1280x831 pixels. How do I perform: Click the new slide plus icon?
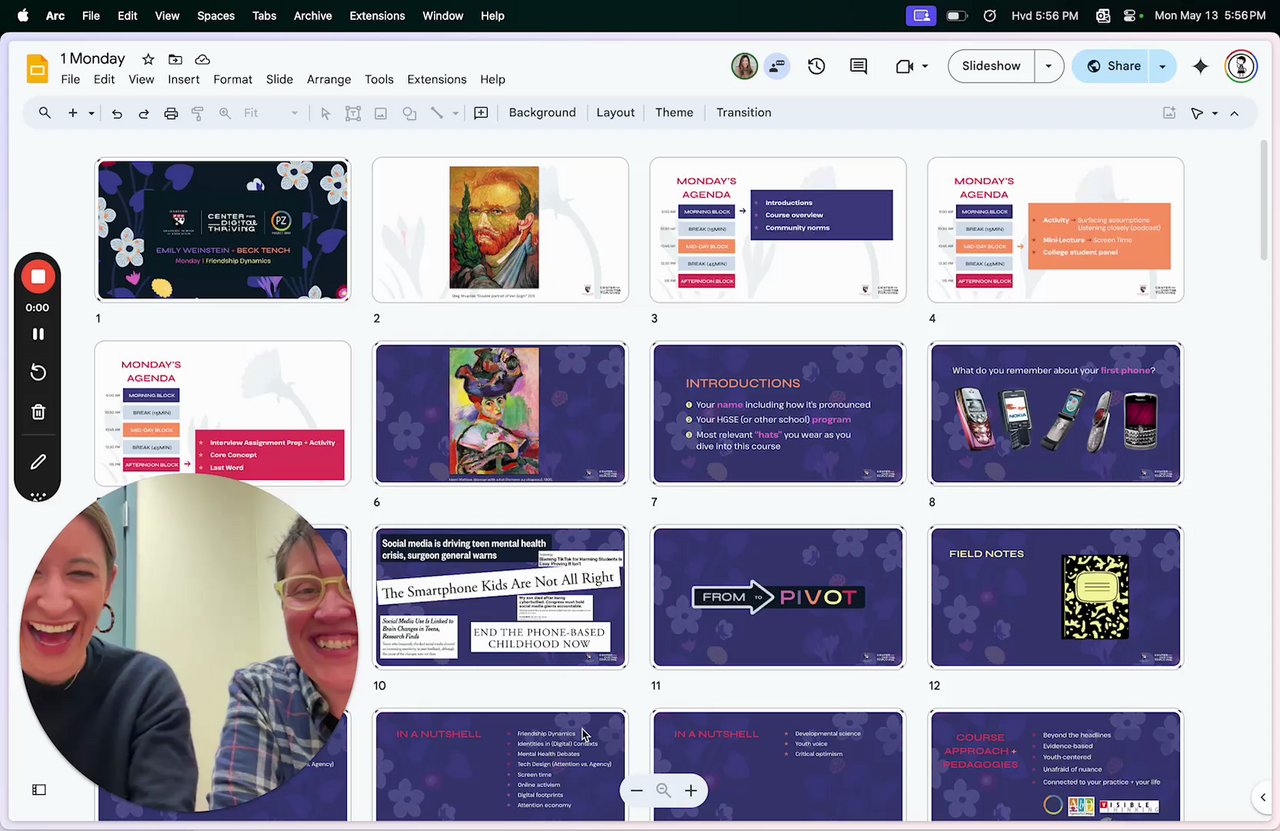72,113
